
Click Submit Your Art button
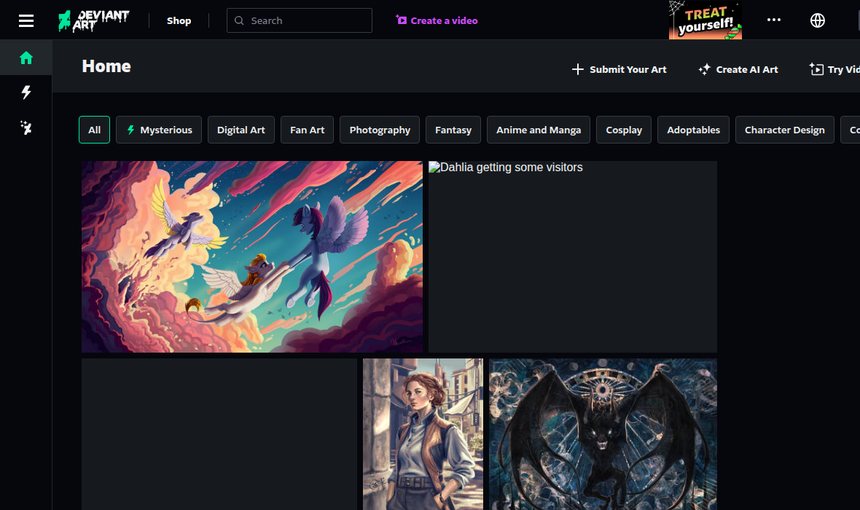[619, 70]
